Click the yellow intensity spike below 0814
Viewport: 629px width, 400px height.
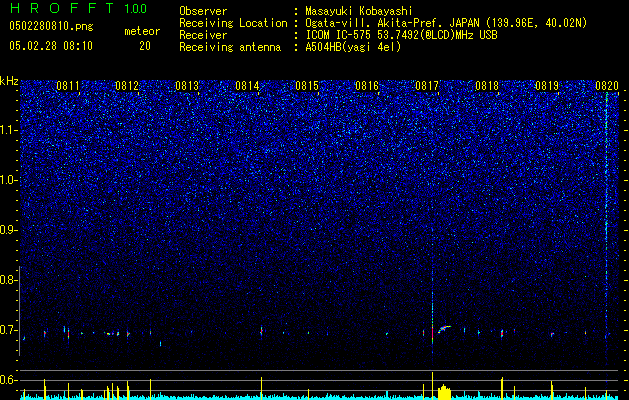[x=262, y=388]
